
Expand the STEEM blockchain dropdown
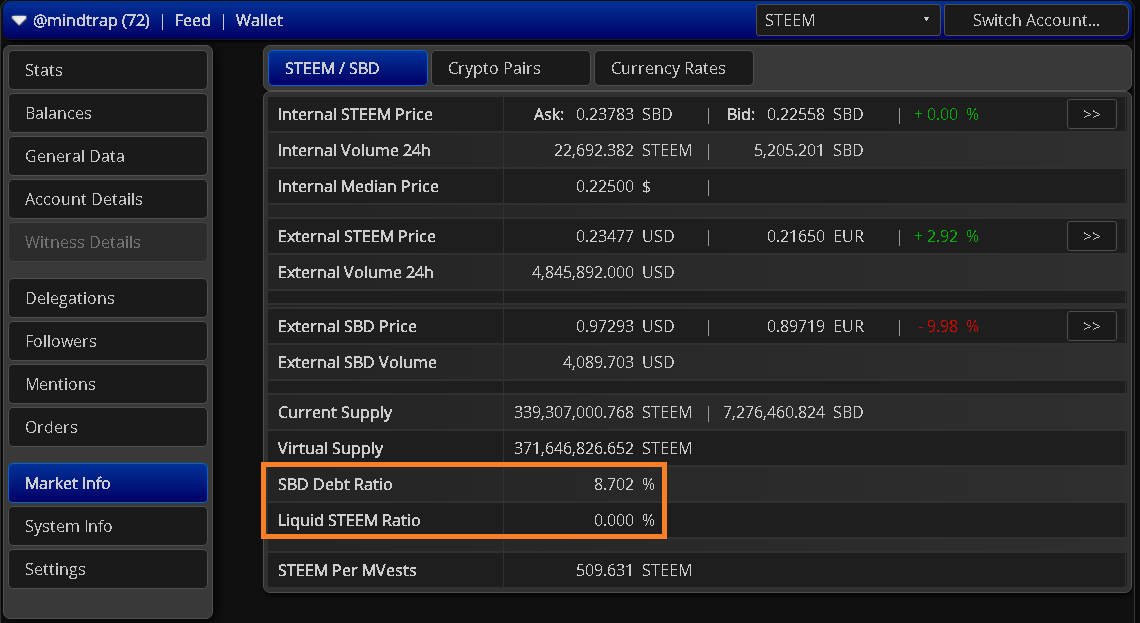click(848, 20)
